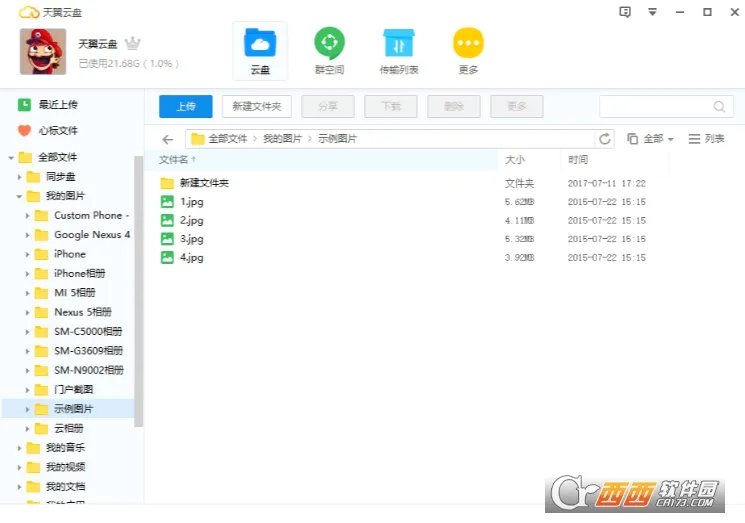Expand the 我的音乐 tree node arrow
Screen dimensions: 745x523
pyautogui.click(x=19, y=448)
